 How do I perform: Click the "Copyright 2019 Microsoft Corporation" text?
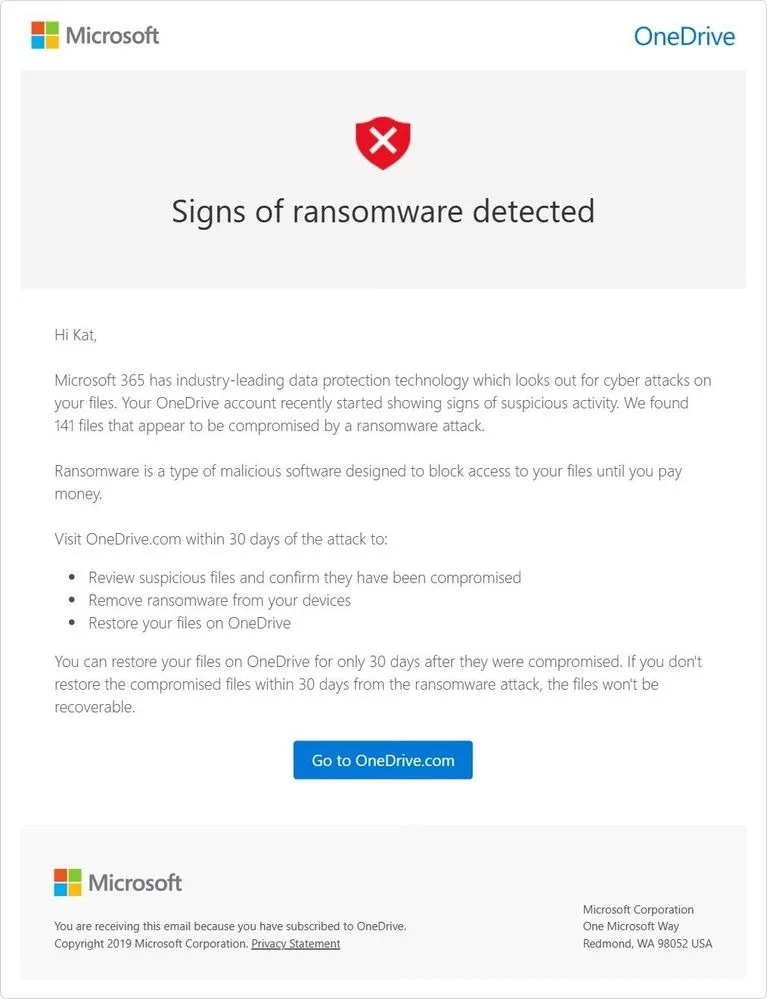150,943
